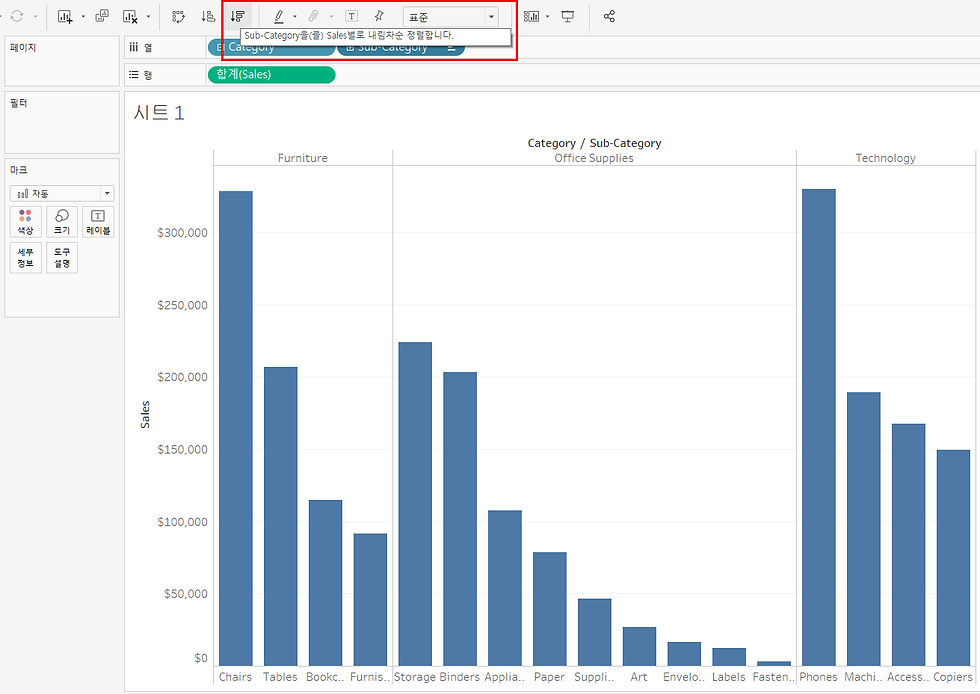Expand the Clear Sheet dropdown arrow
This screenshot has height=694, width=980.
coord(148,16)
